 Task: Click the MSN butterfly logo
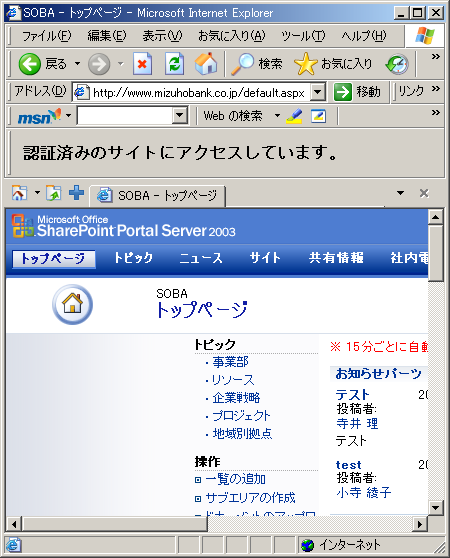(39, 116)
